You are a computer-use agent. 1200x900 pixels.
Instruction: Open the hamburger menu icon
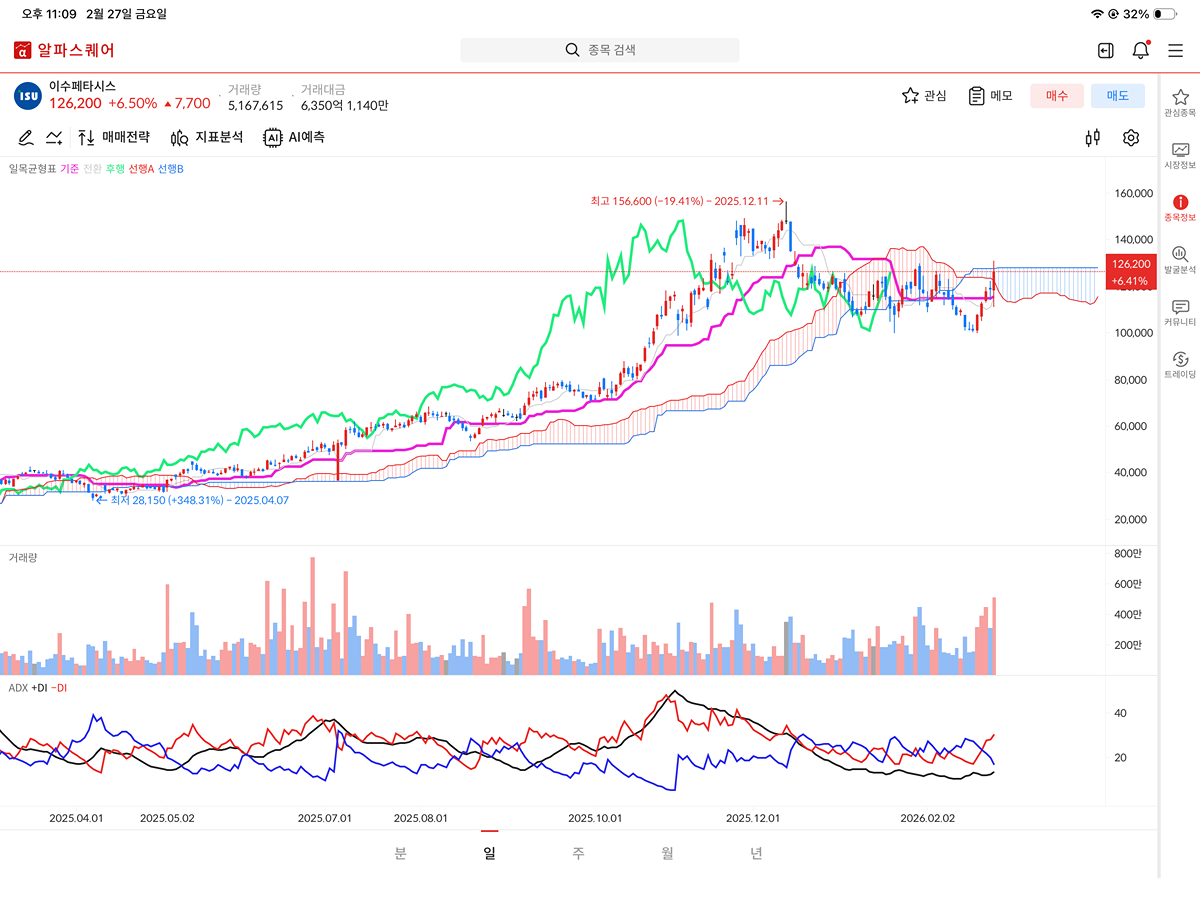(x=1175, y=50)
